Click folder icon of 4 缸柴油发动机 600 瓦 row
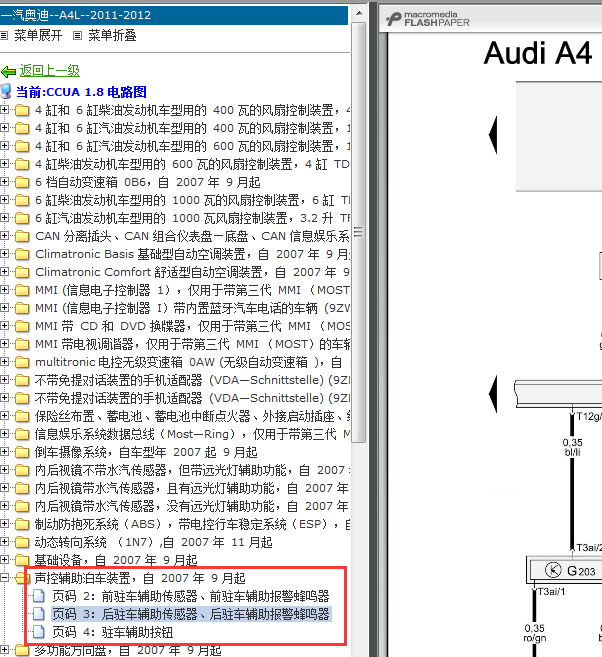Viewport: 602px width, 657px height. click(22, 165)
